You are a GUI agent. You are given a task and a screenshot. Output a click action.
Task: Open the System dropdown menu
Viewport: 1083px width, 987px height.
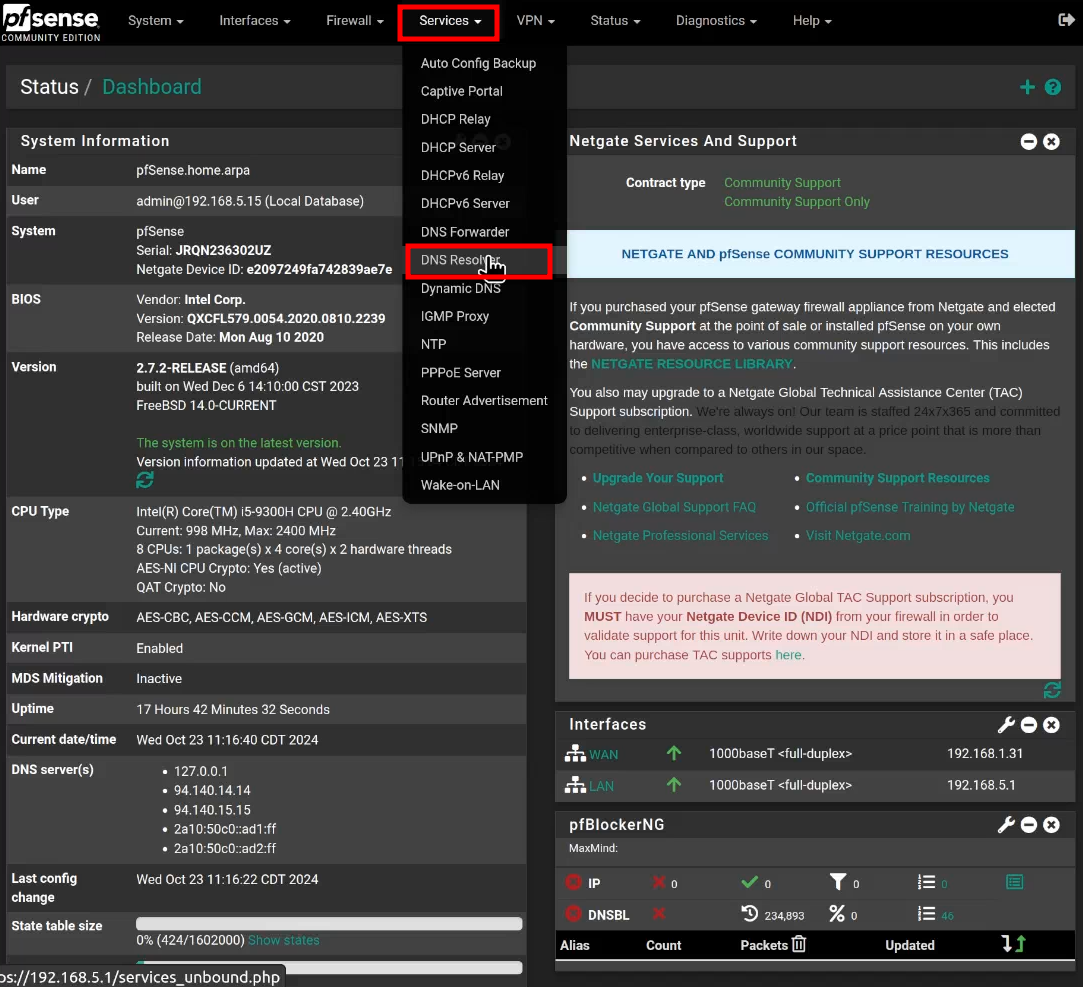pyautogui.click(x=155, y=21)
